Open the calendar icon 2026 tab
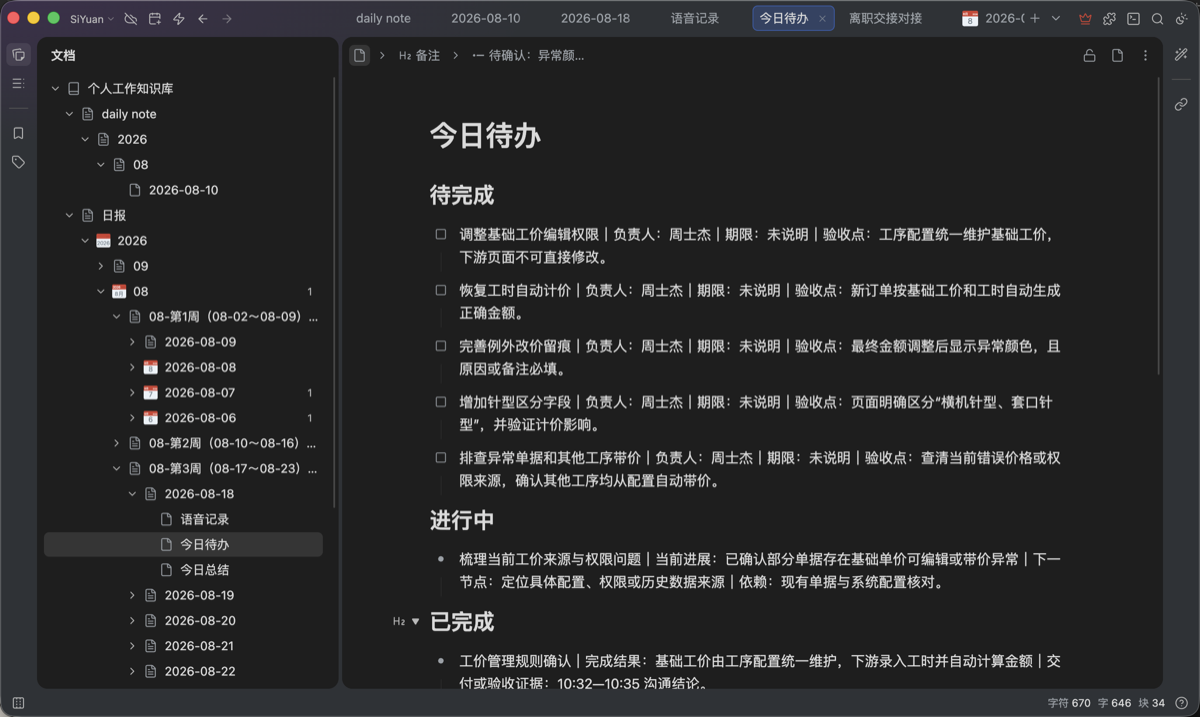Viewport: 1200px width, 717px height. [992, 19]
